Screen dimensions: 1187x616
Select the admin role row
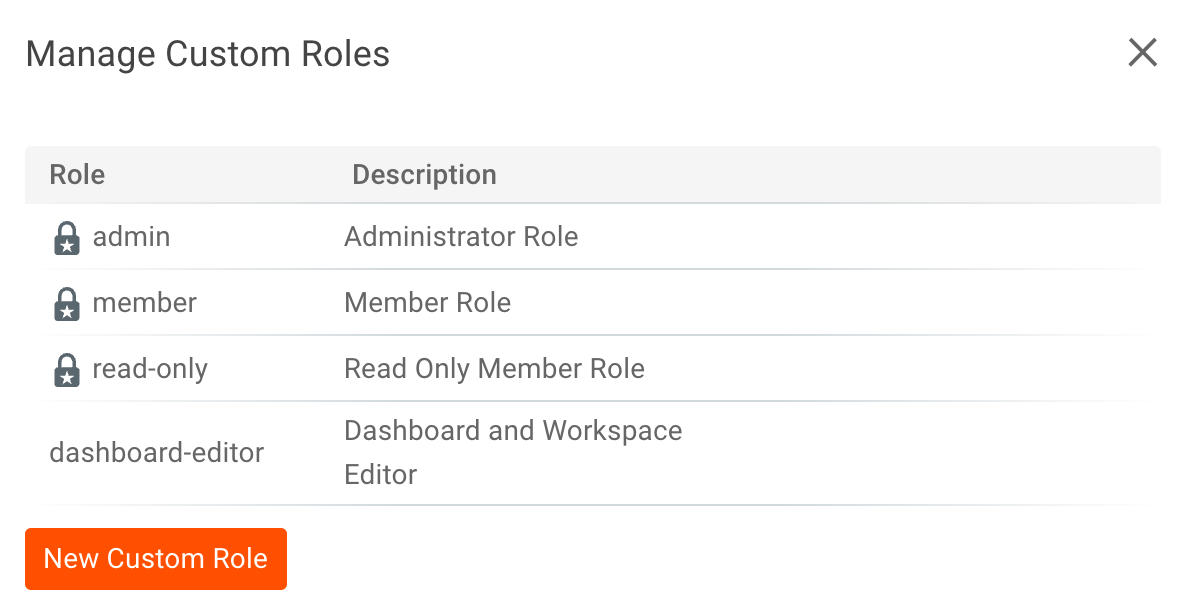coord(130,237)
